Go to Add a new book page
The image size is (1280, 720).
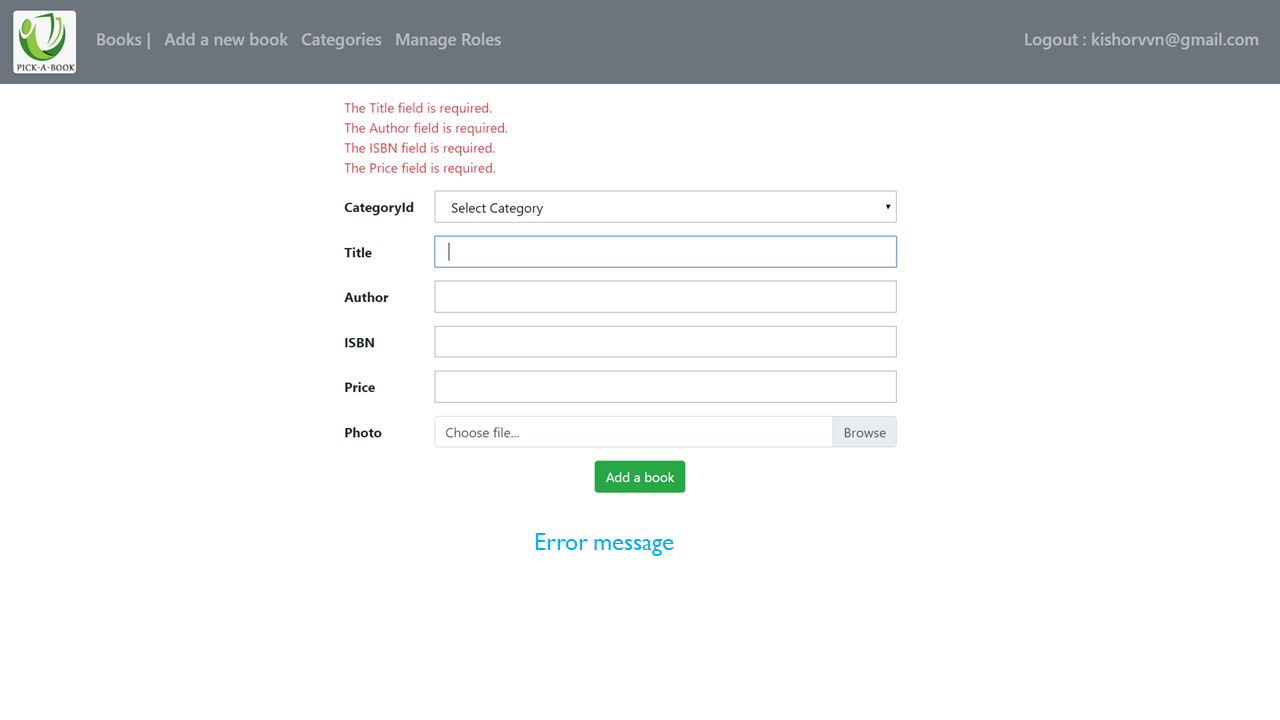tap(226, 40)
